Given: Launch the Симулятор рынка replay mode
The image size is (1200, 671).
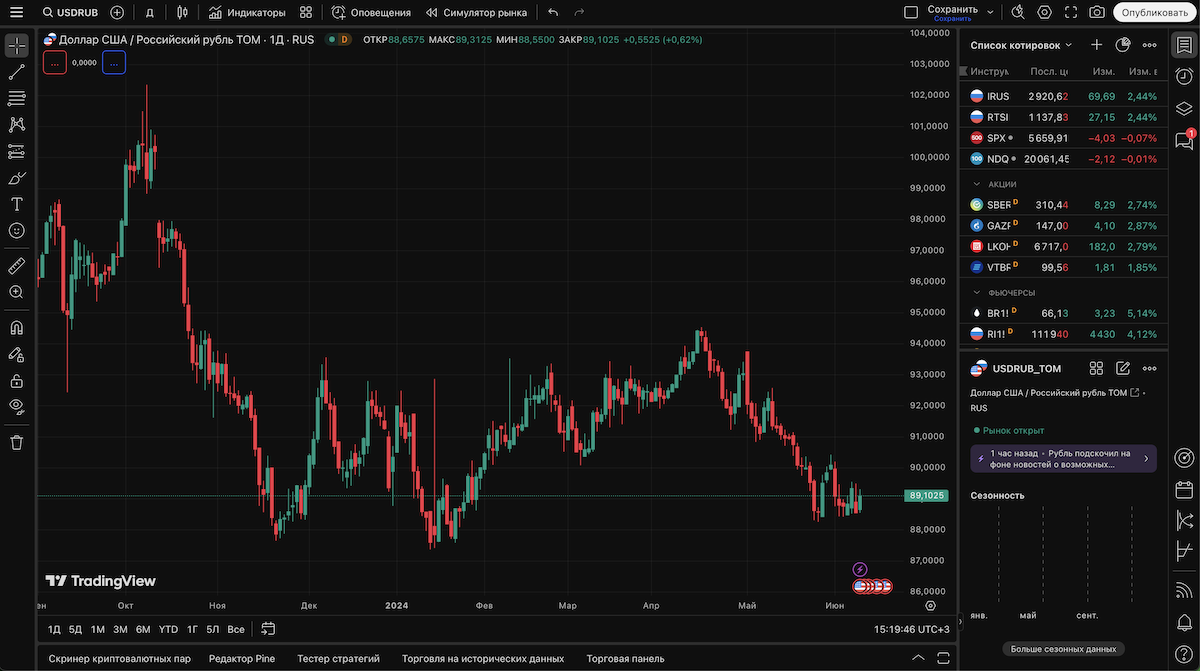Looking at the screenshot, I should coord(476,13).
